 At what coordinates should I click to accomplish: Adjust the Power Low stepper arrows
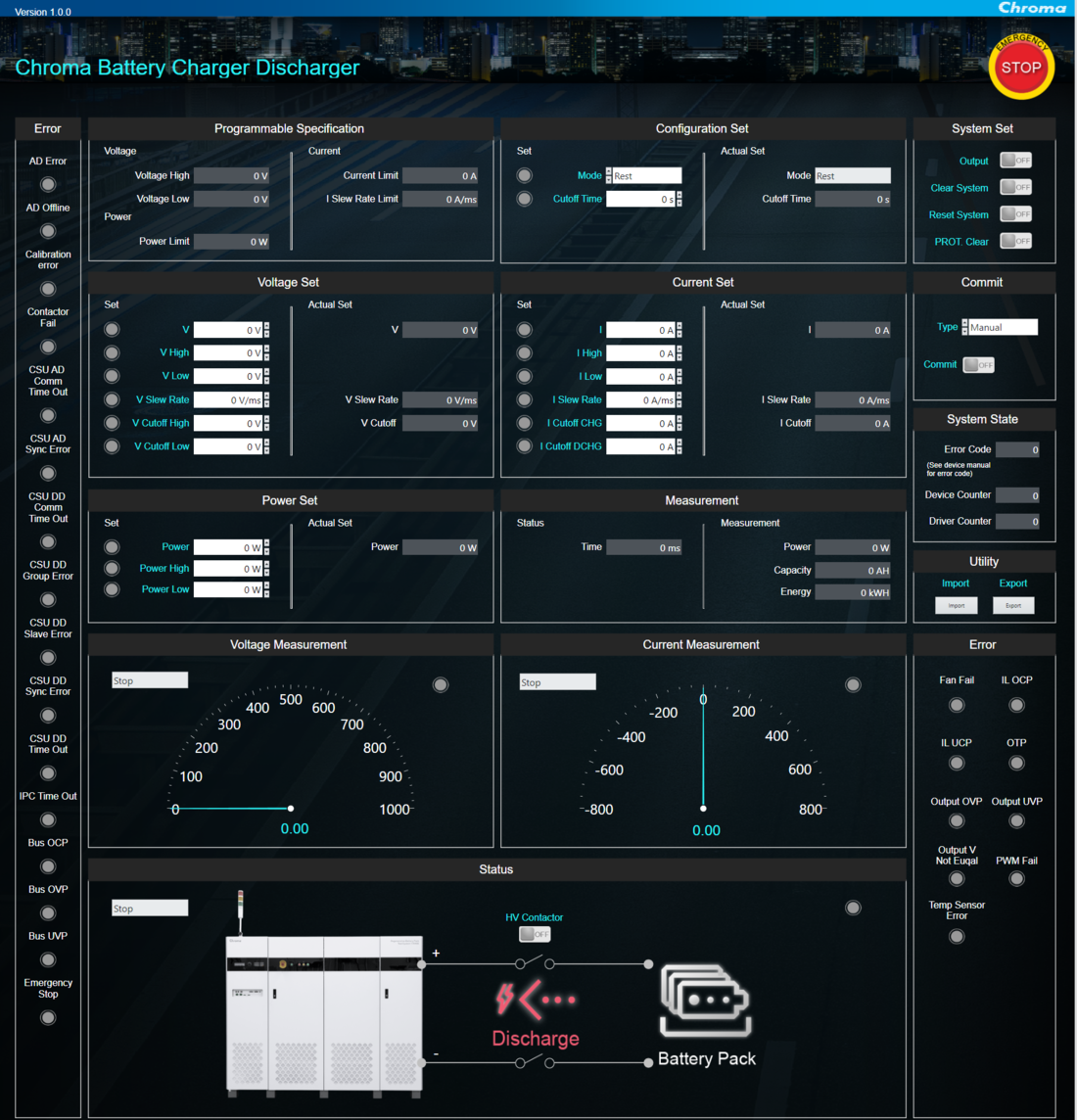(x=266, y=589)
